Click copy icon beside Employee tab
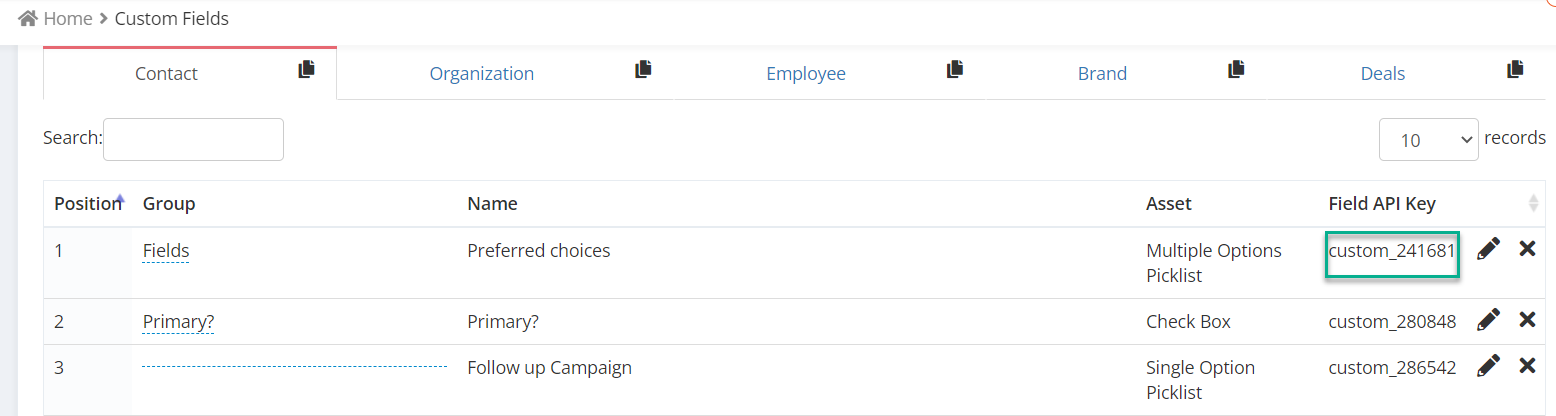The width and height of the screenshot is (1556, 416). point(955,69)
